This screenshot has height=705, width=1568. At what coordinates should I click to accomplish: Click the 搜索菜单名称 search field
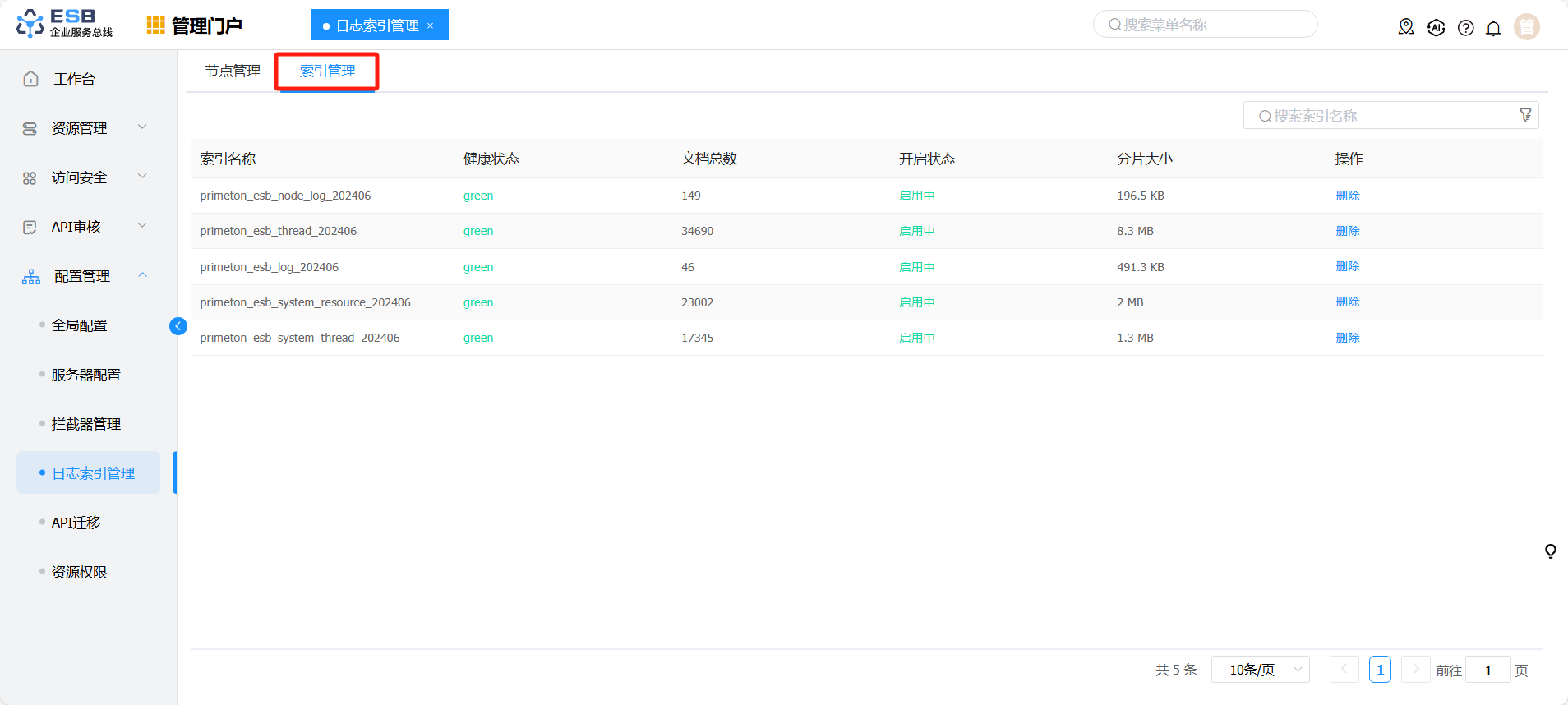1205,25
